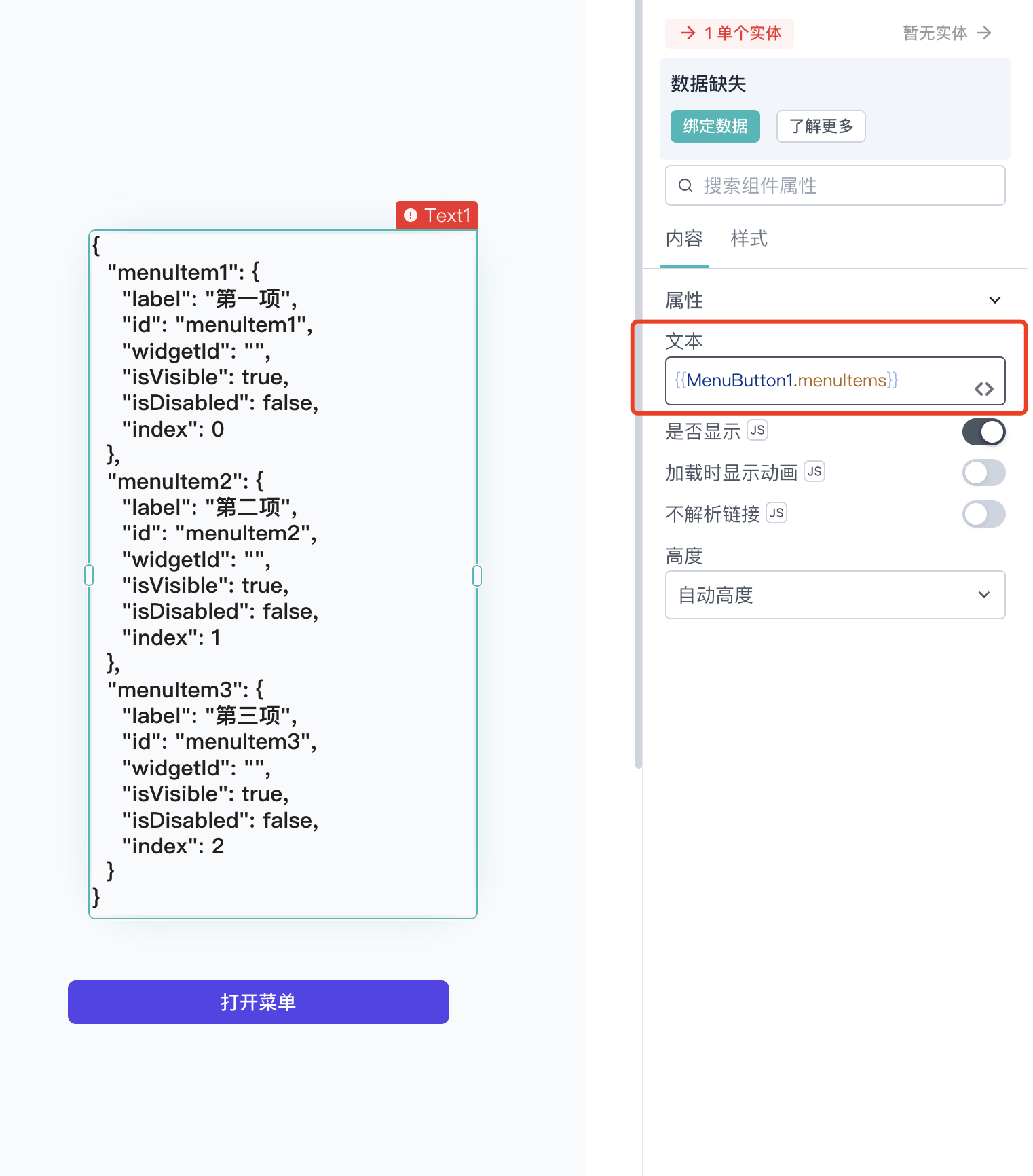This screenshot has height=1176, width=1033.
Task: Click the search magnifier icon in property search
Action: pyautogui.click(x=685, y=185)
